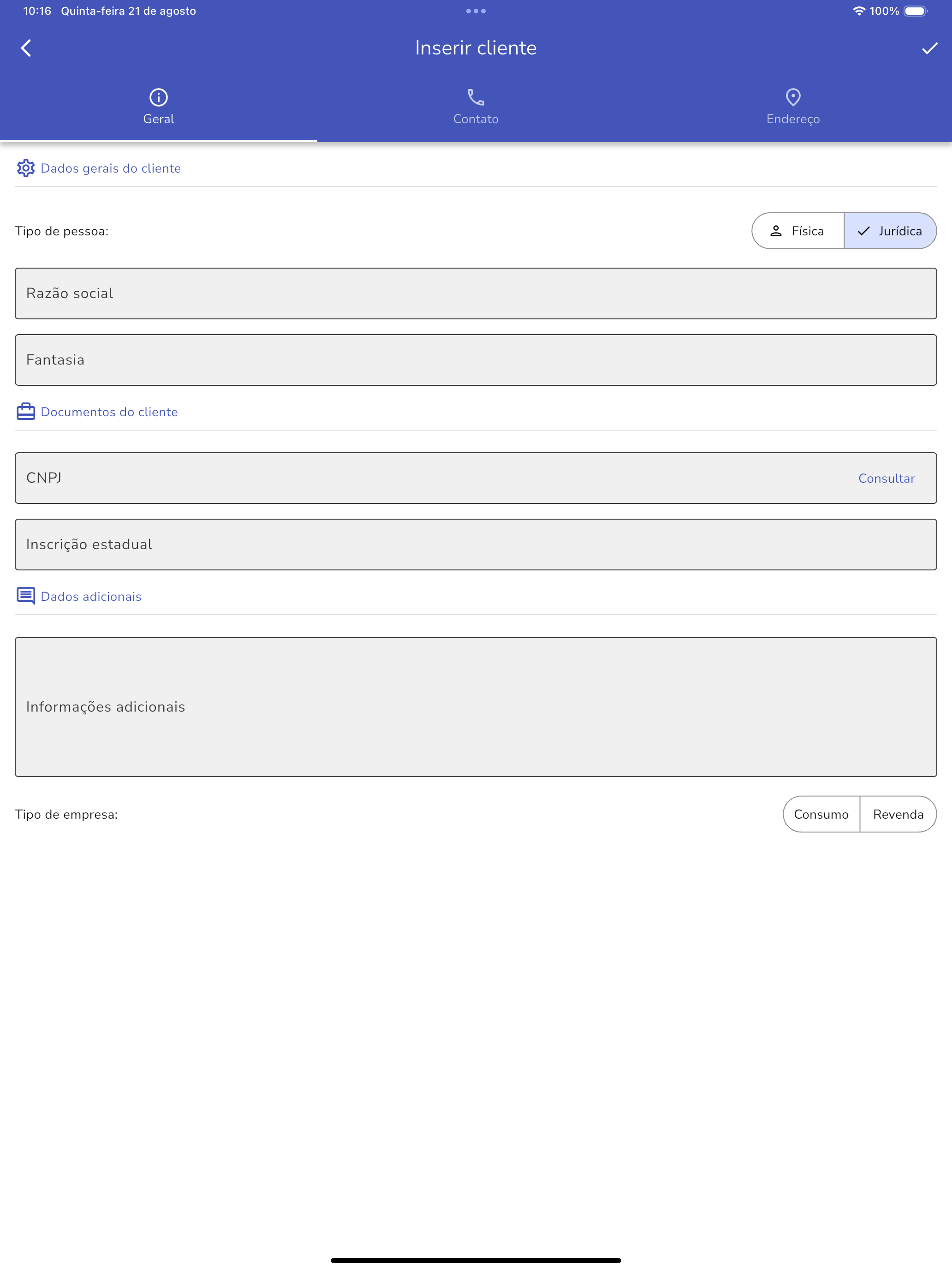
Task: Focus the Informações adicionais text area
Action: coord(476,707)
